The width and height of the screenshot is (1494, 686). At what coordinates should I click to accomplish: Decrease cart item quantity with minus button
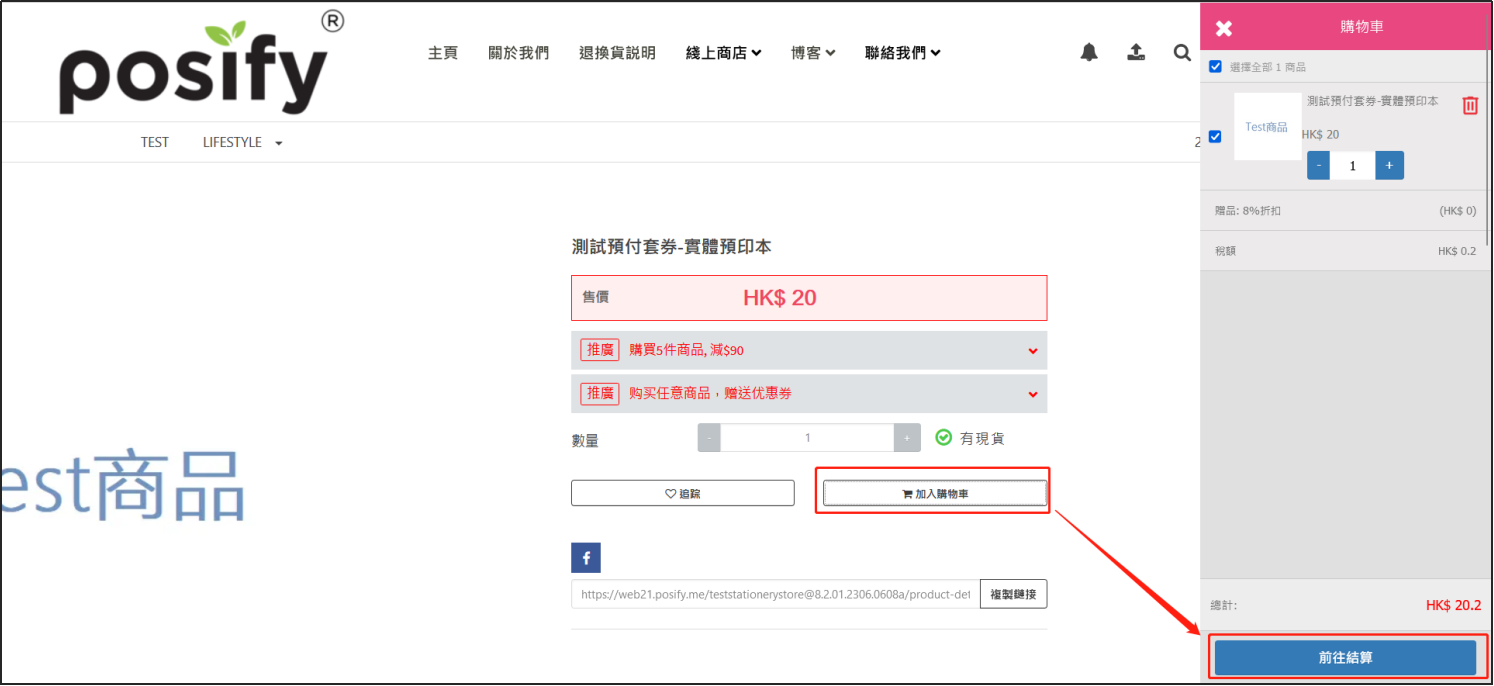coord(1318,166)
